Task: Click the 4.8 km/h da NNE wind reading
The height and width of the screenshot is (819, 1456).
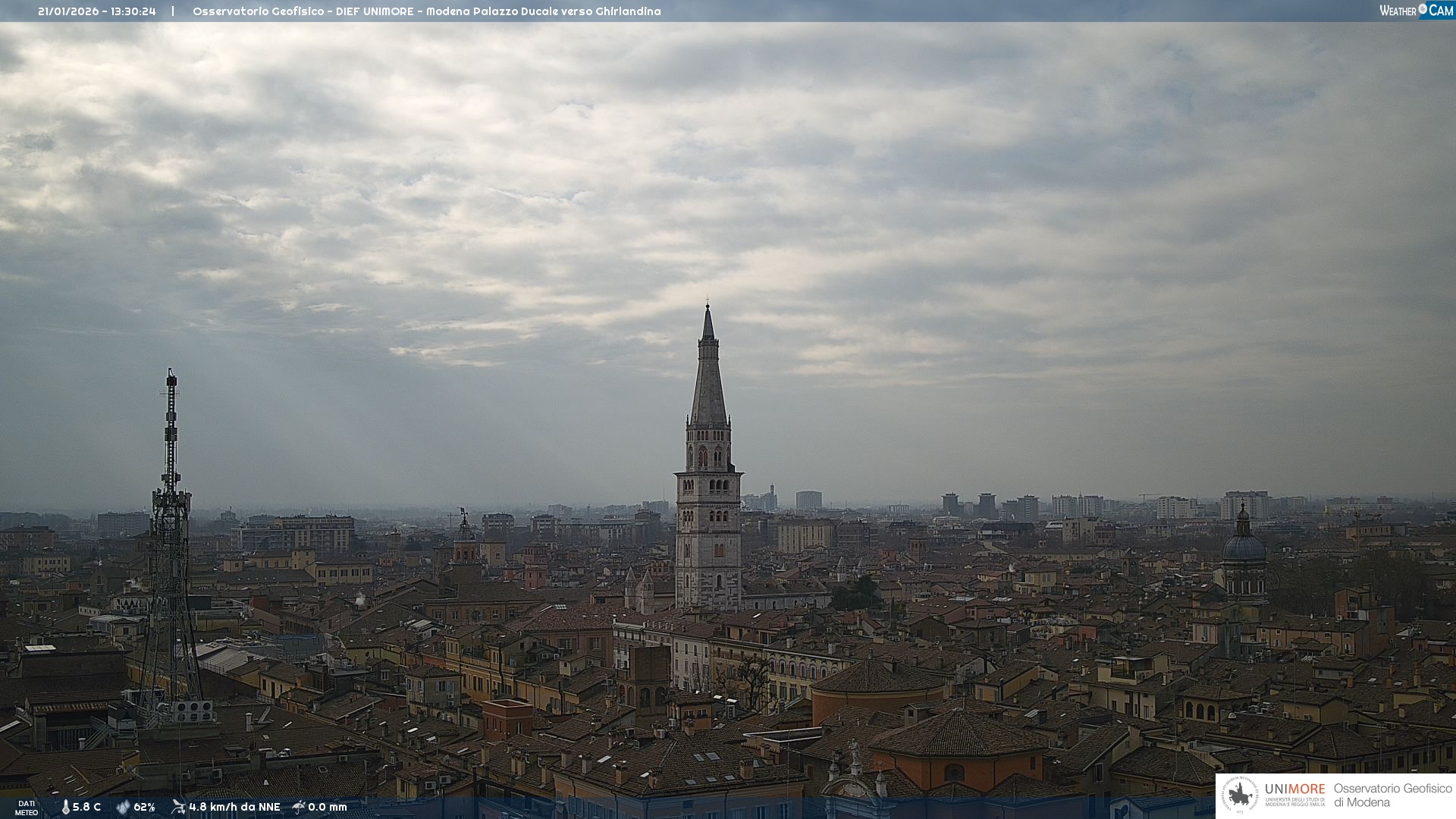Action: pyautogui.click(x=234, y=807)
